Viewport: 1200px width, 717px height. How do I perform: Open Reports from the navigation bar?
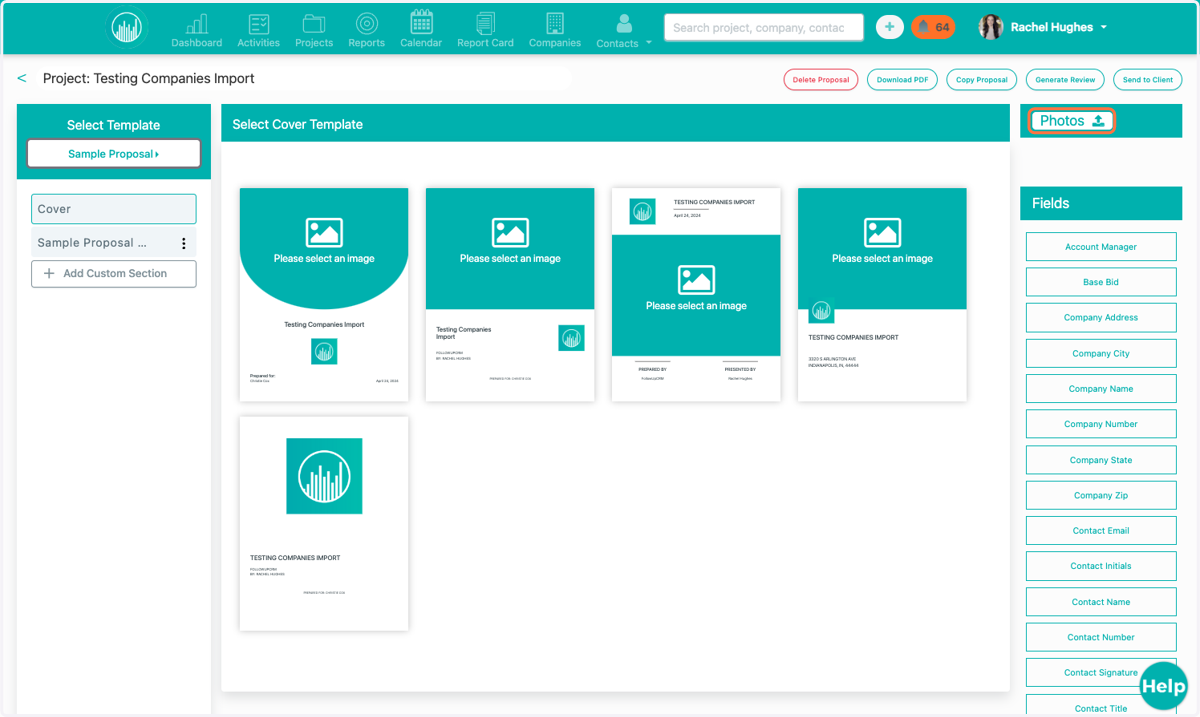pyautogui.click(x=366, y=30)
